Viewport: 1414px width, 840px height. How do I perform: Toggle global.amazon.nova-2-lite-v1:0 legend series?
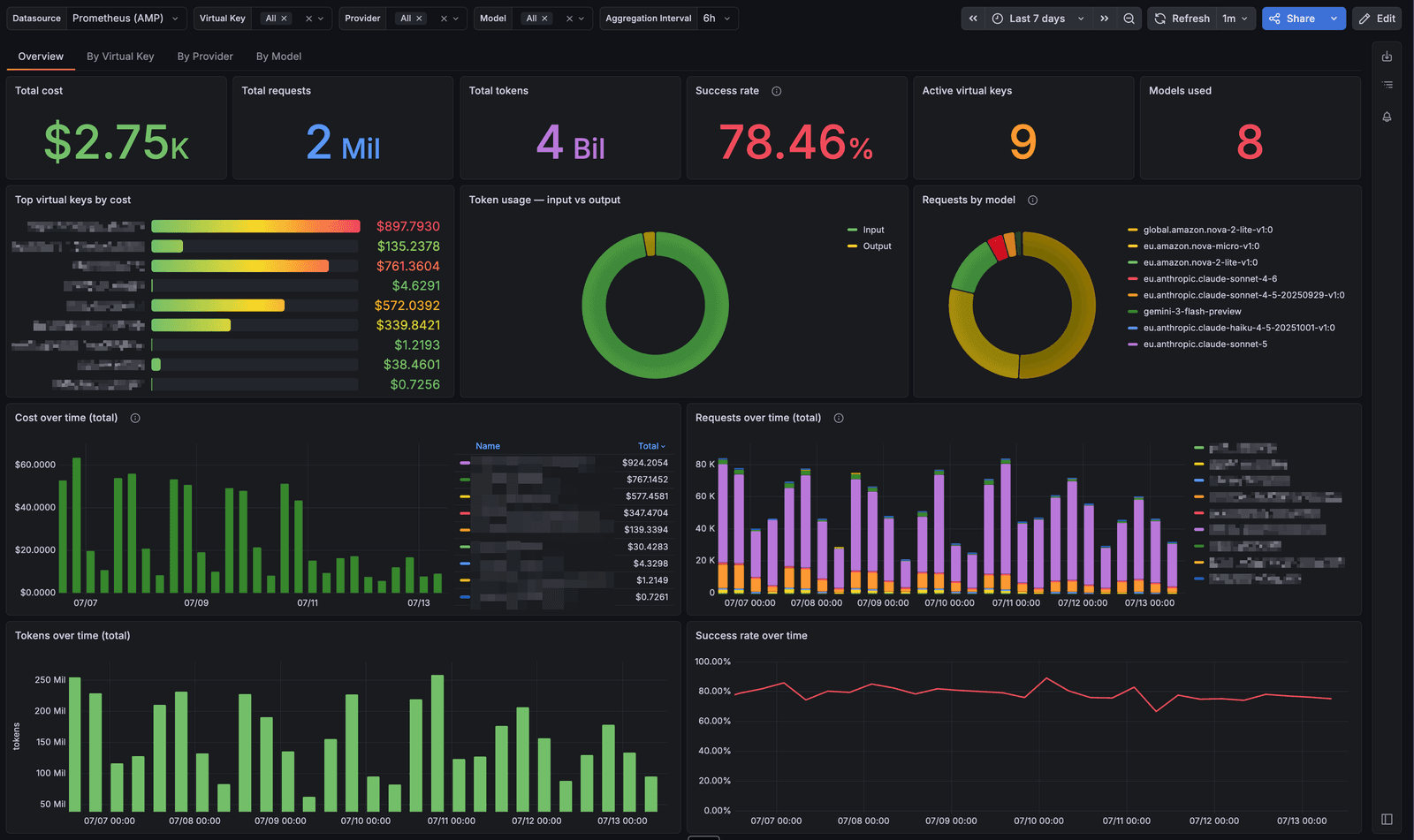[x=1207, y=230]
